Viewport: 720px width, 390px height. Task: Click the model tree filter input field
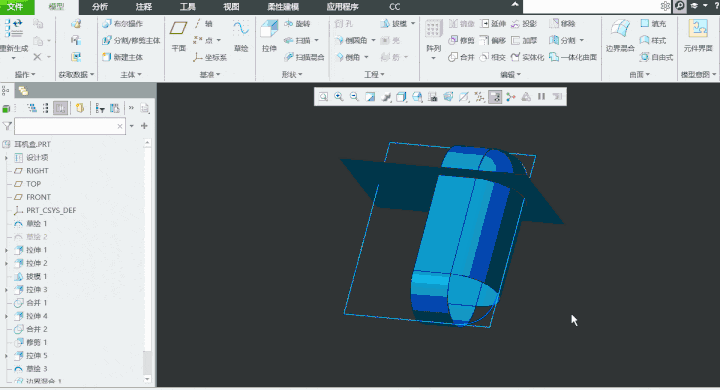70,126
